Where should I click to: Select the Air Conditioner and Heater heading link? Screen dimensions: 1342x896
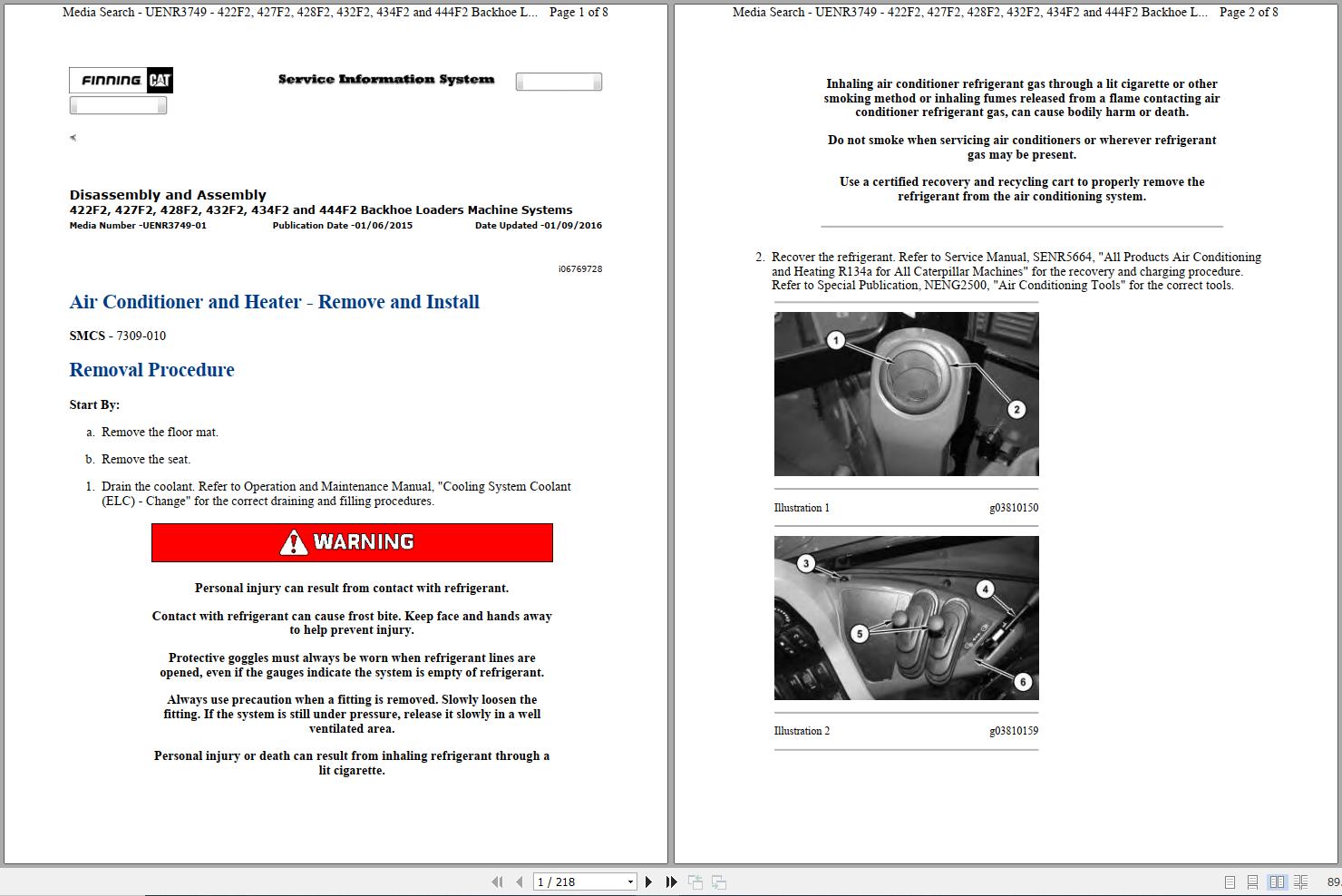point(274,302)
